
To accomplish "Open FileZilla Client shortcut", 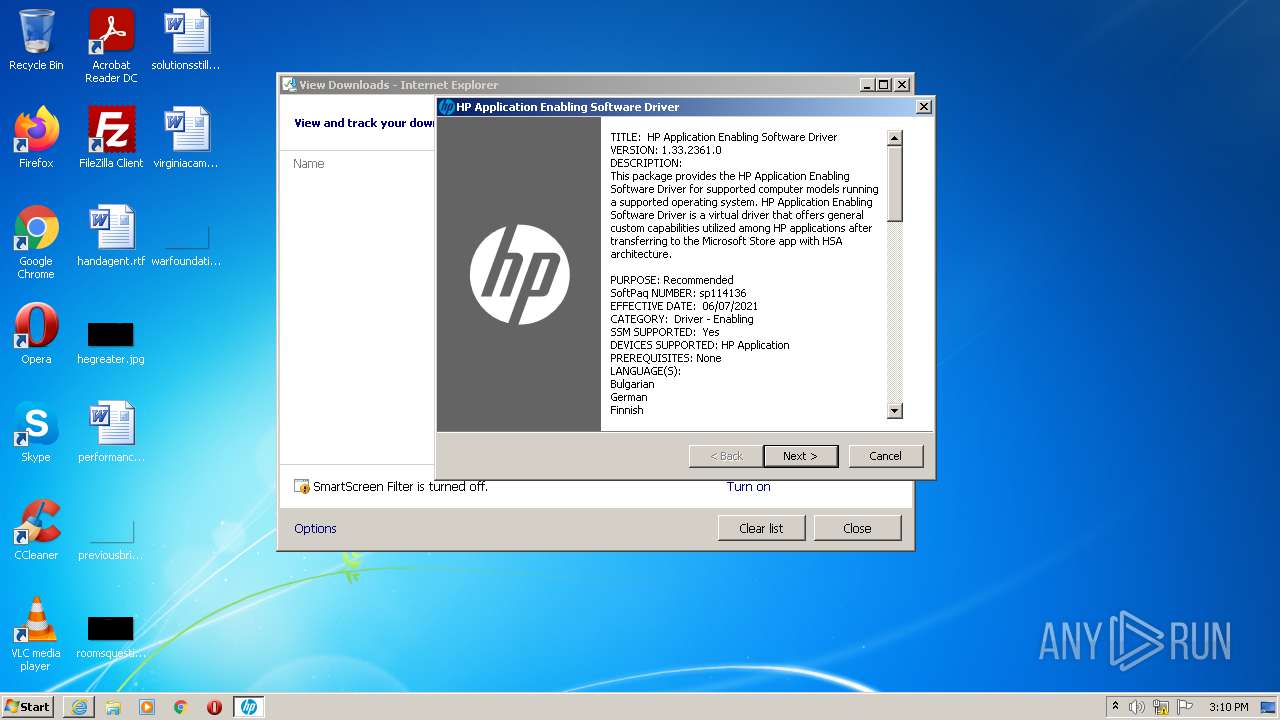I will pyautogui.click(x=111, y=138).
